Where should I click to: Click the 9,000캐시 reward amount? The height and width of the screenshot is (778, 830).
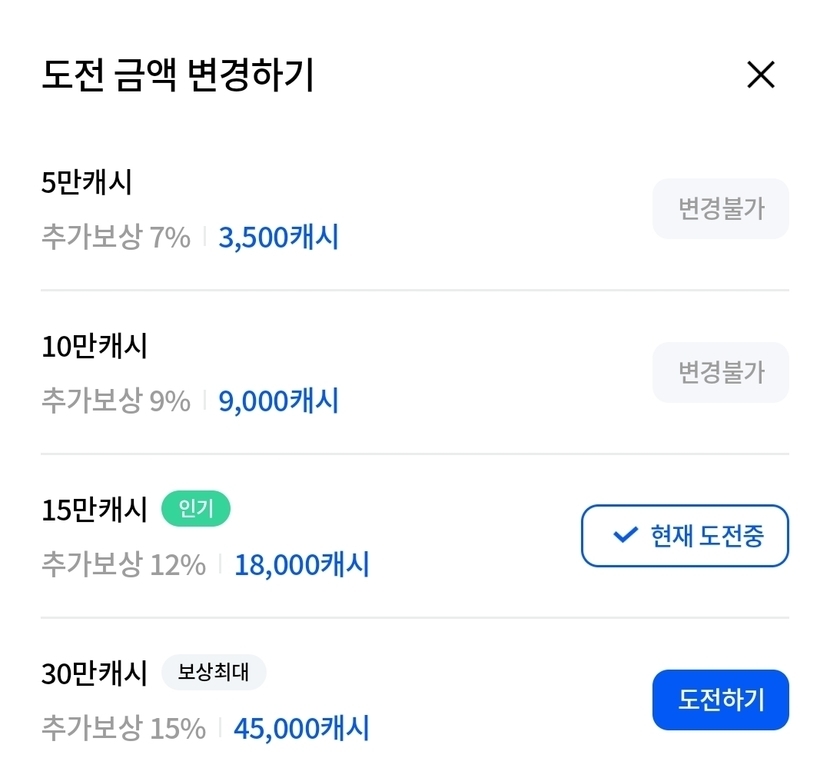coord(278,401)
